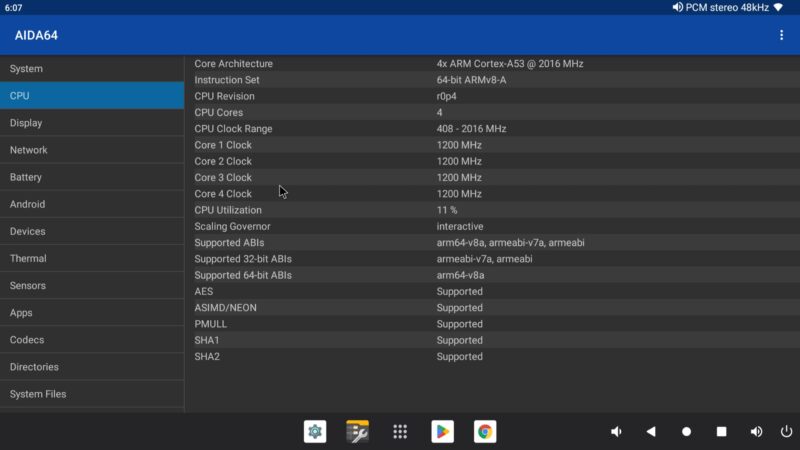Click the interactive governor value
800x450 pixels.
pyautogui.click(x=460, y=227)
